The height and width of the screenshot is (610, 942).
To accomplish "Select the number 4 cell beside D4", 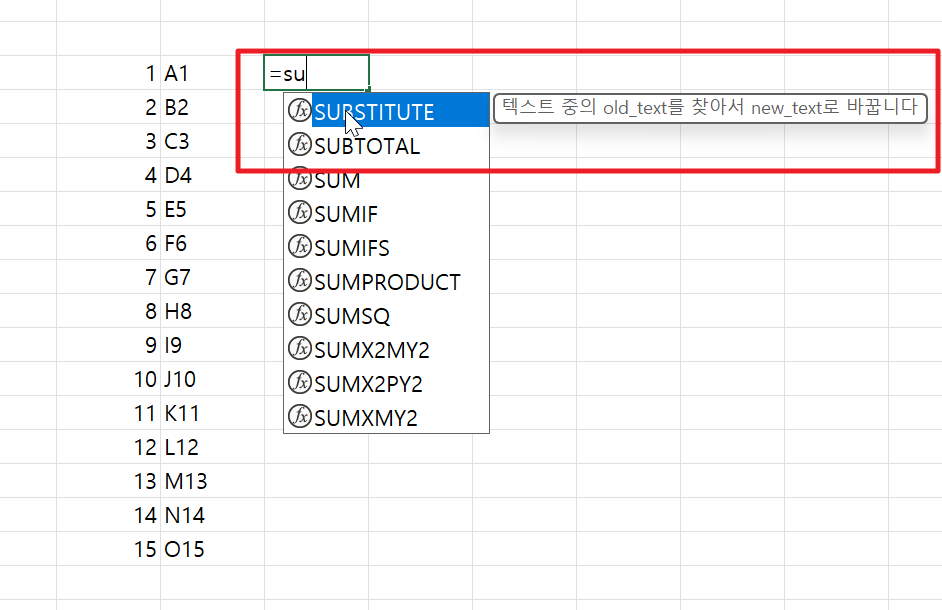I will (x=109, y=175).
